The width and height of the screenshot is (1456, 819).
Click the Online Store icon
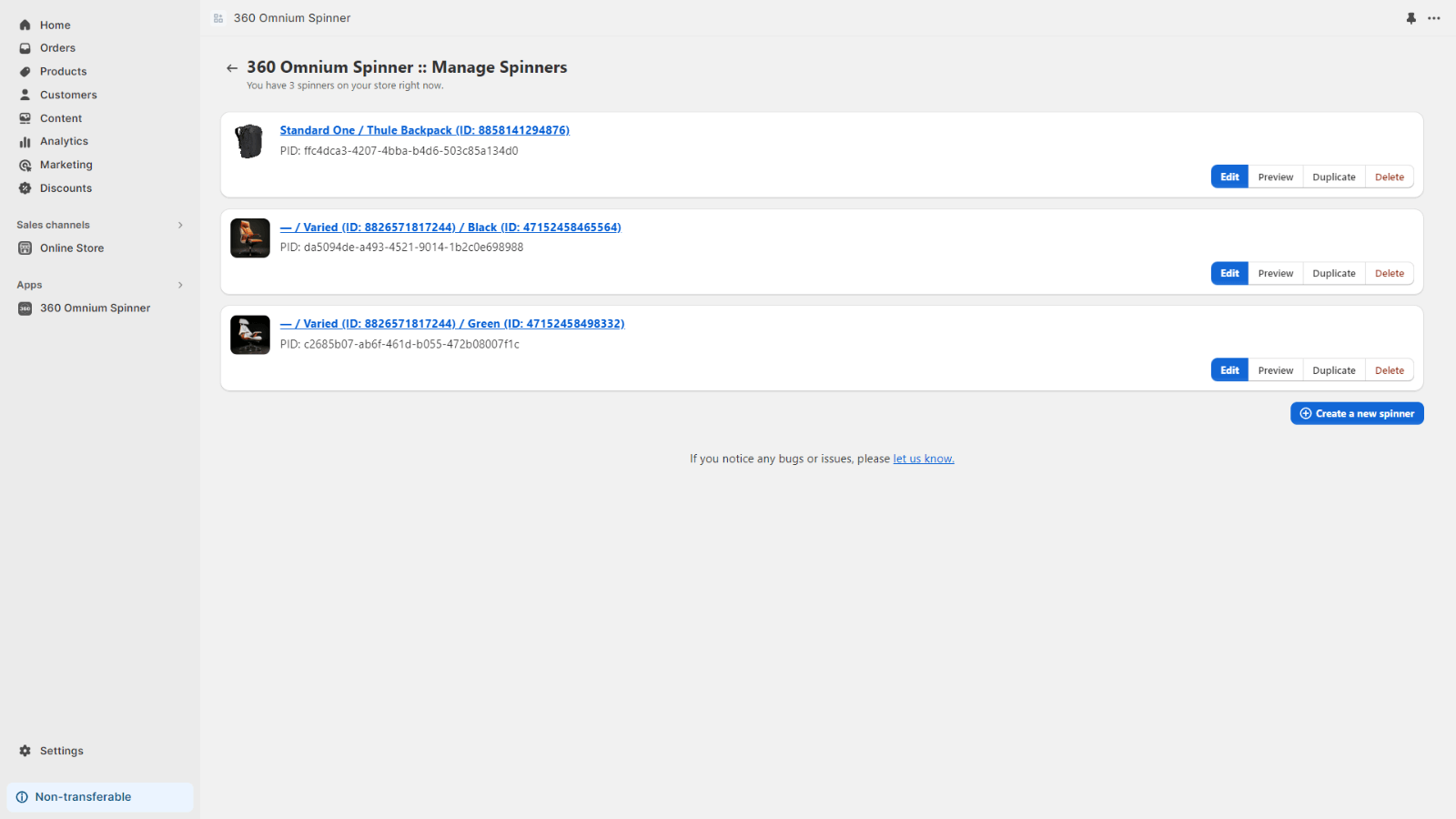[25, 248]
